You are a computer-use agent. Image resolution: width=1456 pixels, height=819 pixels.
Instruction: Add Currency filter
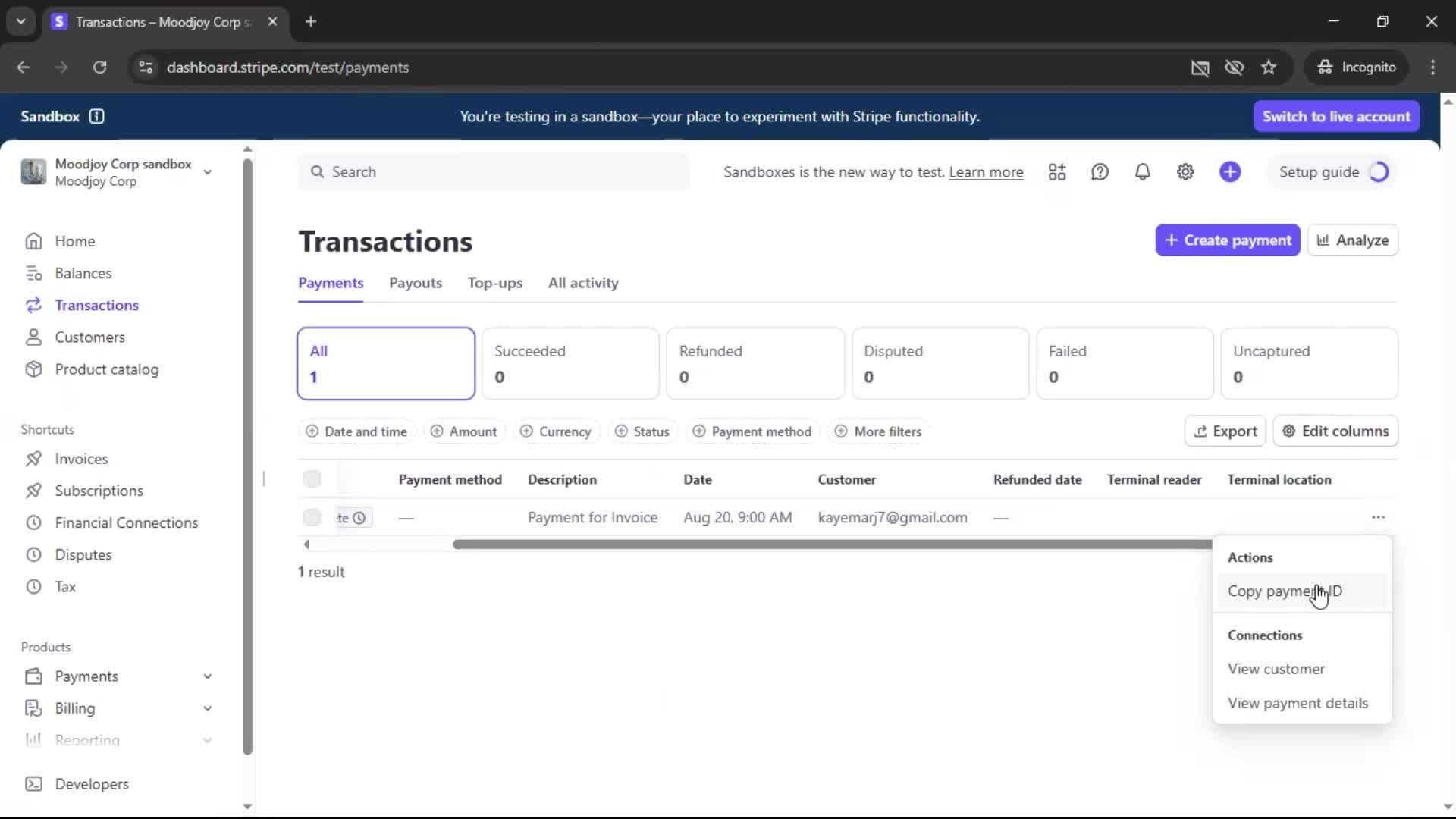coord(556,431)
